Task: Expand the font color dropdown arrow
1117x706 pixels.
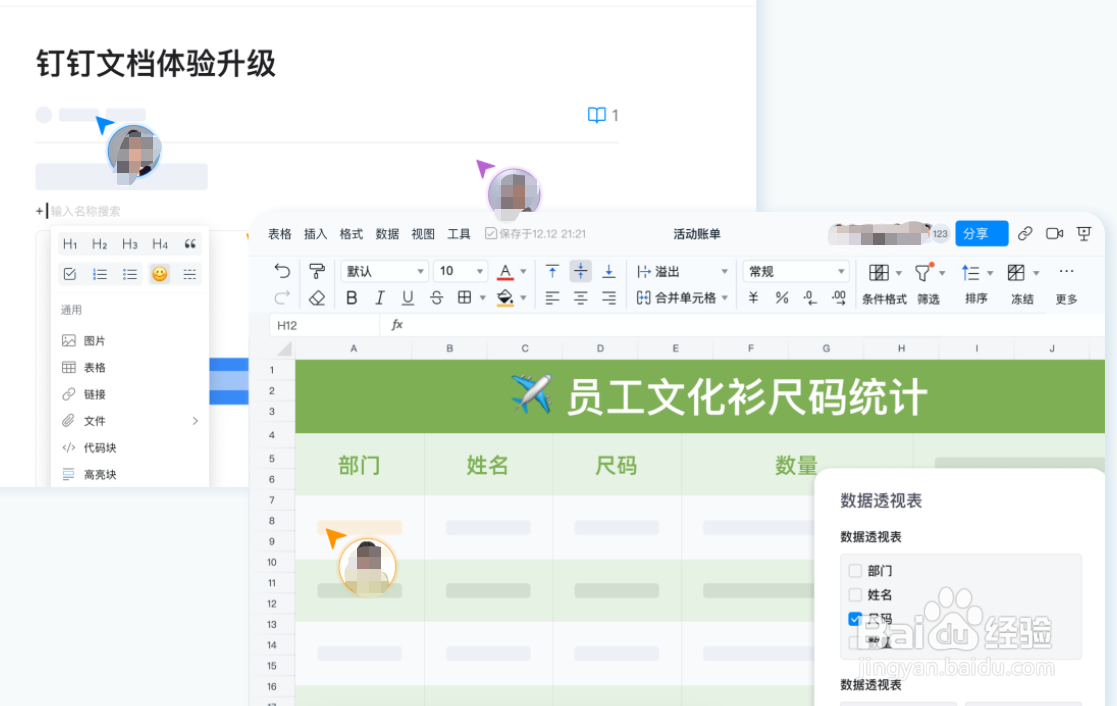Action: coord(524,271)
